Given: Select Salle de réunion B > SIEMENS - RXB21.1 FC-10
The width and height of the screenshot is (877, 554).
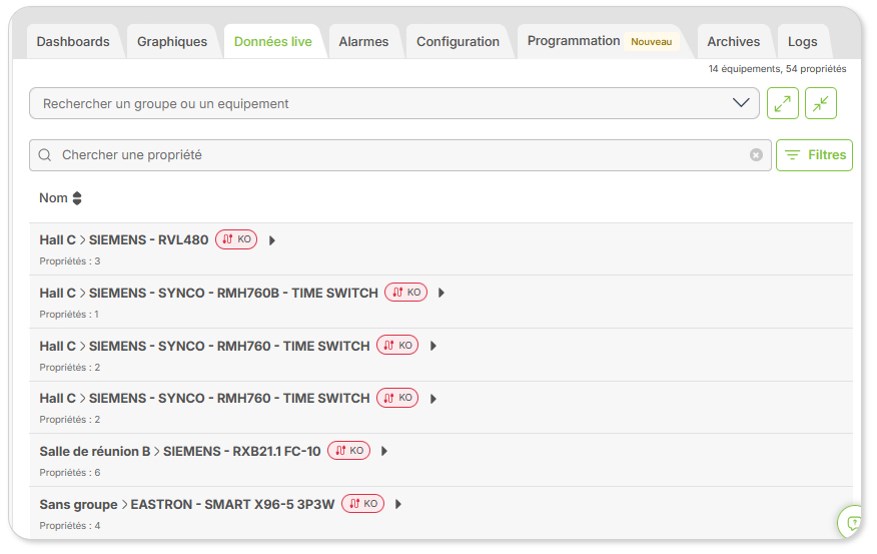Looking at the screenshot, I should tap(180, 451).
